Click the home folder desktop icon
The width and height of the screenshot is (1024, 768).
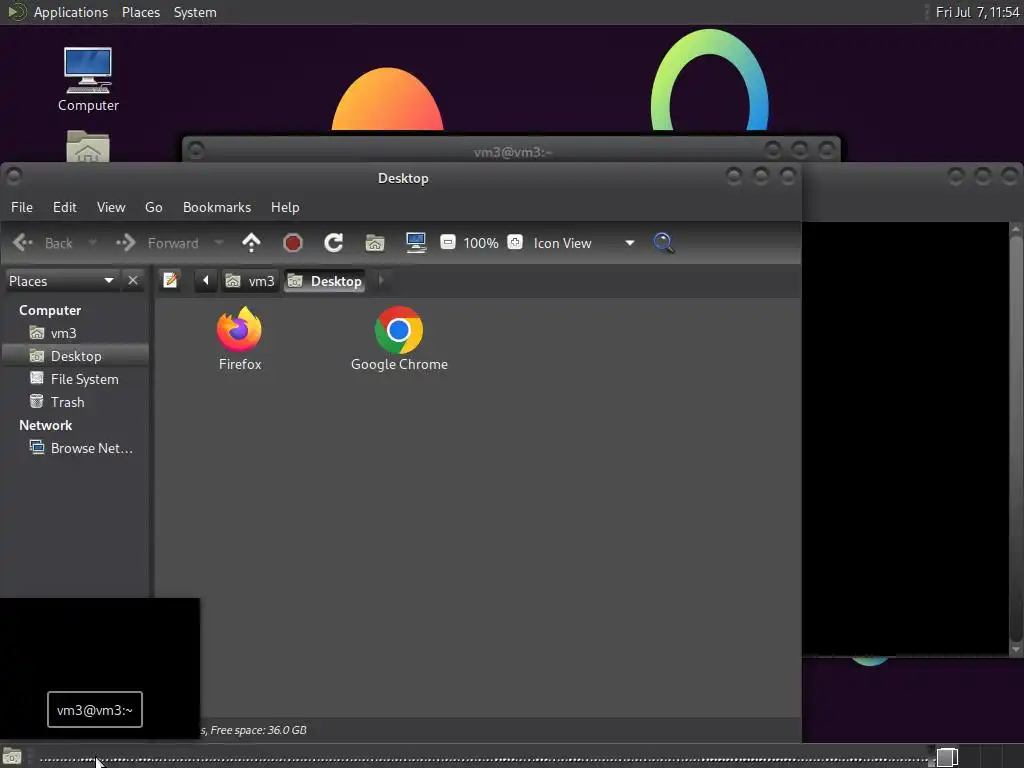coord(88,146)
